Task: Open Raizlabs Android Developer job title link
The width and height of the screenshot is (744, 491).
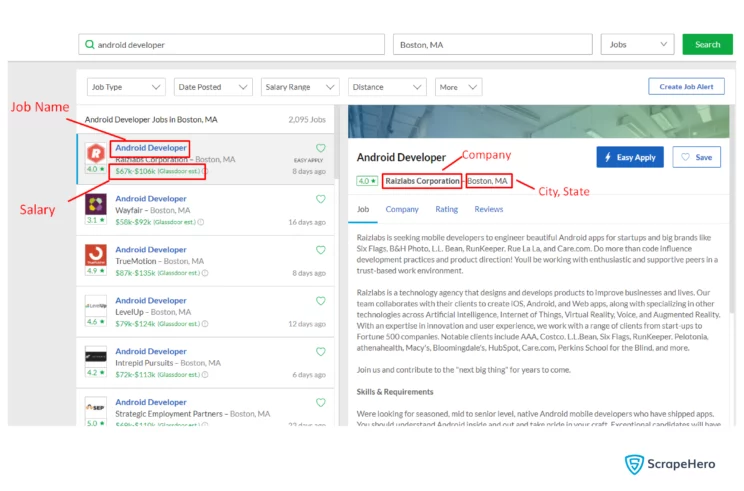Action: point(151,148)
